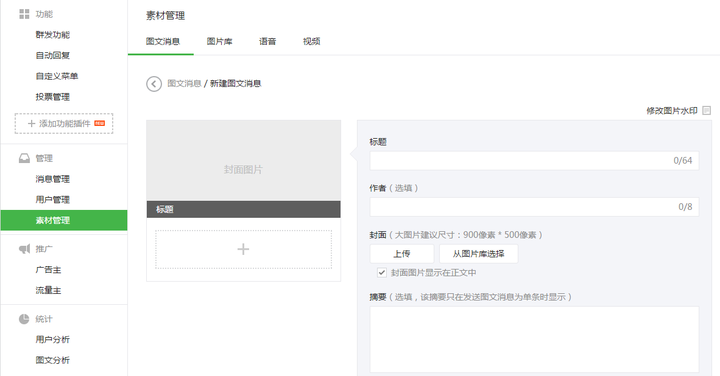Click the 修改图片水印 label text
Viewport: 720px width, 376px height.
pos(672,111)
